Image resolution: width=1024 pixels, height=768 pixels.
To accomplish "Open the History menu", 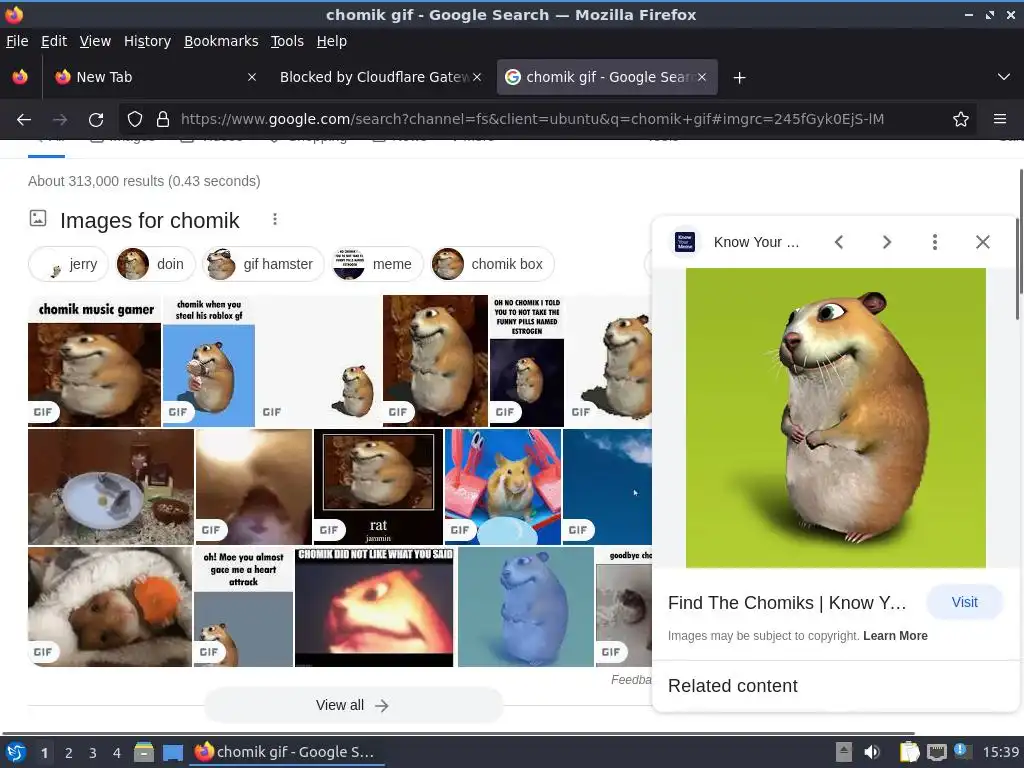I will (147, 41).
